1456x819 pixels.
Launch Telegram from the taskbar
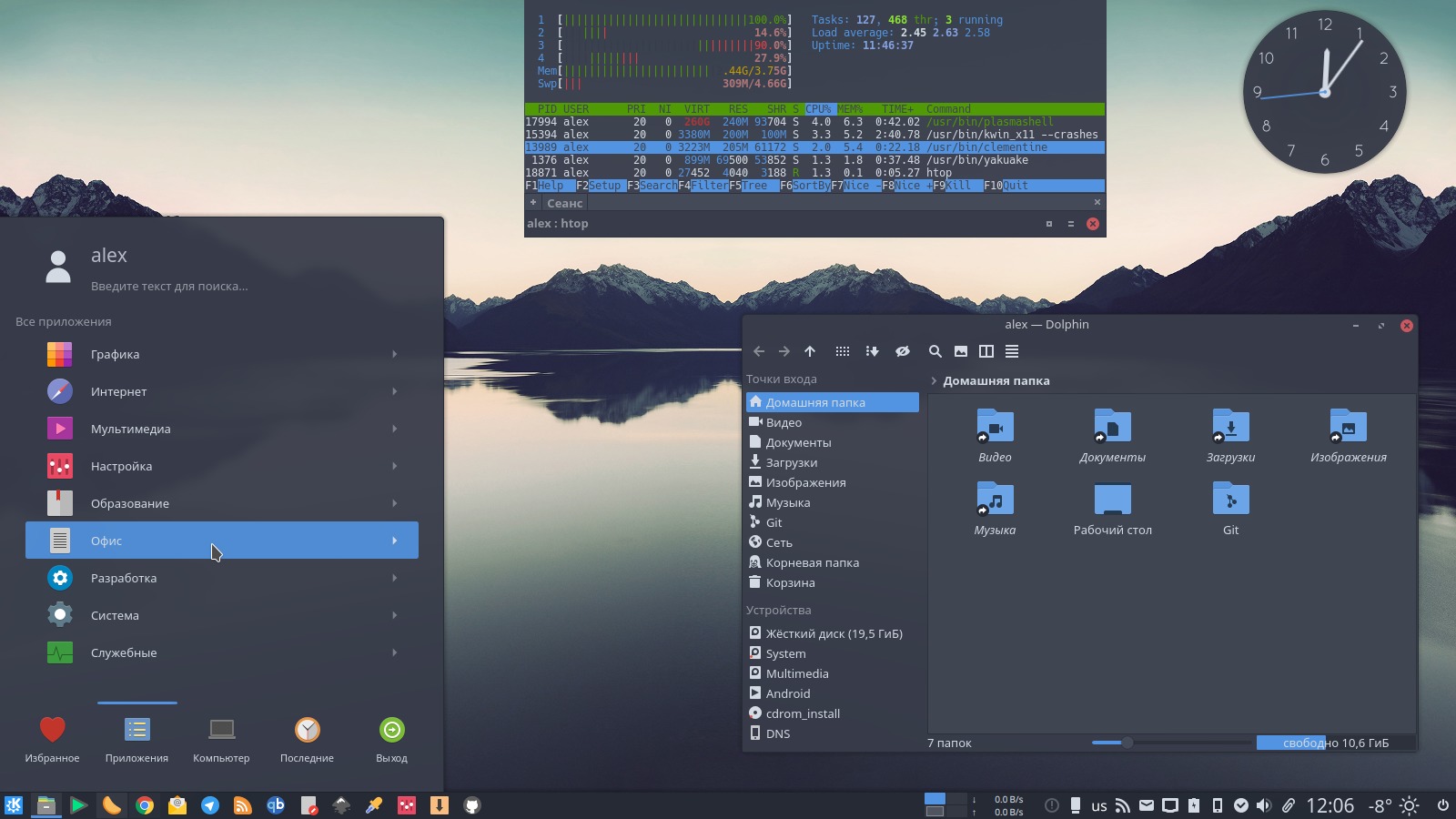tap(210, 805)
